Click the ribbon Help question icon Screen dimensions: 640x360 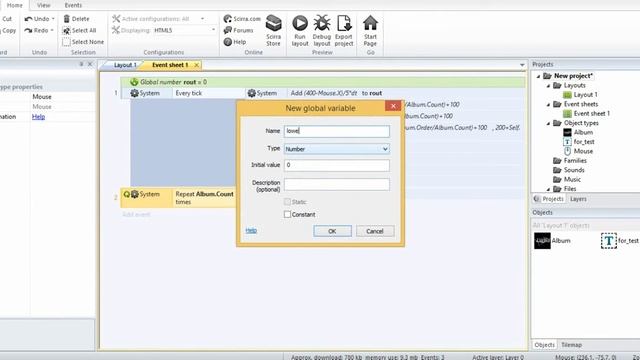pyautogui.click(x=228, y=42)
